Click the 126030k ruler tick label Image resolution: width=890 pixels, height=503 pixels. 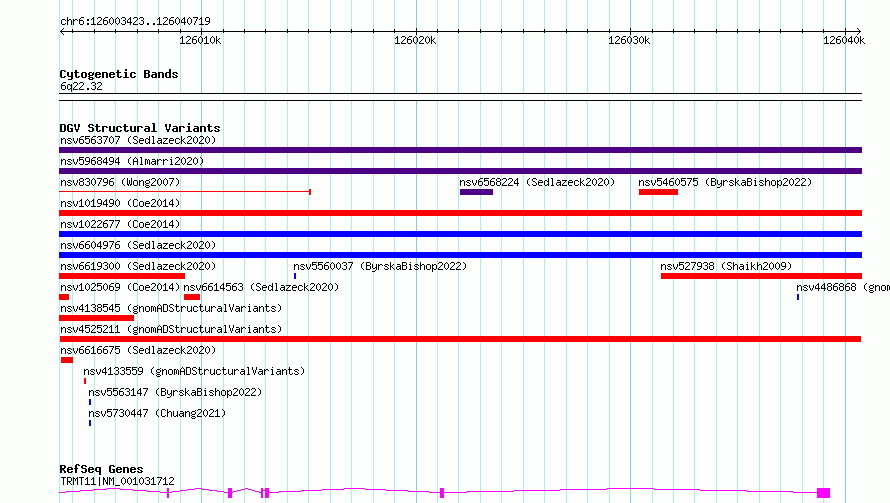coord(629,40)
